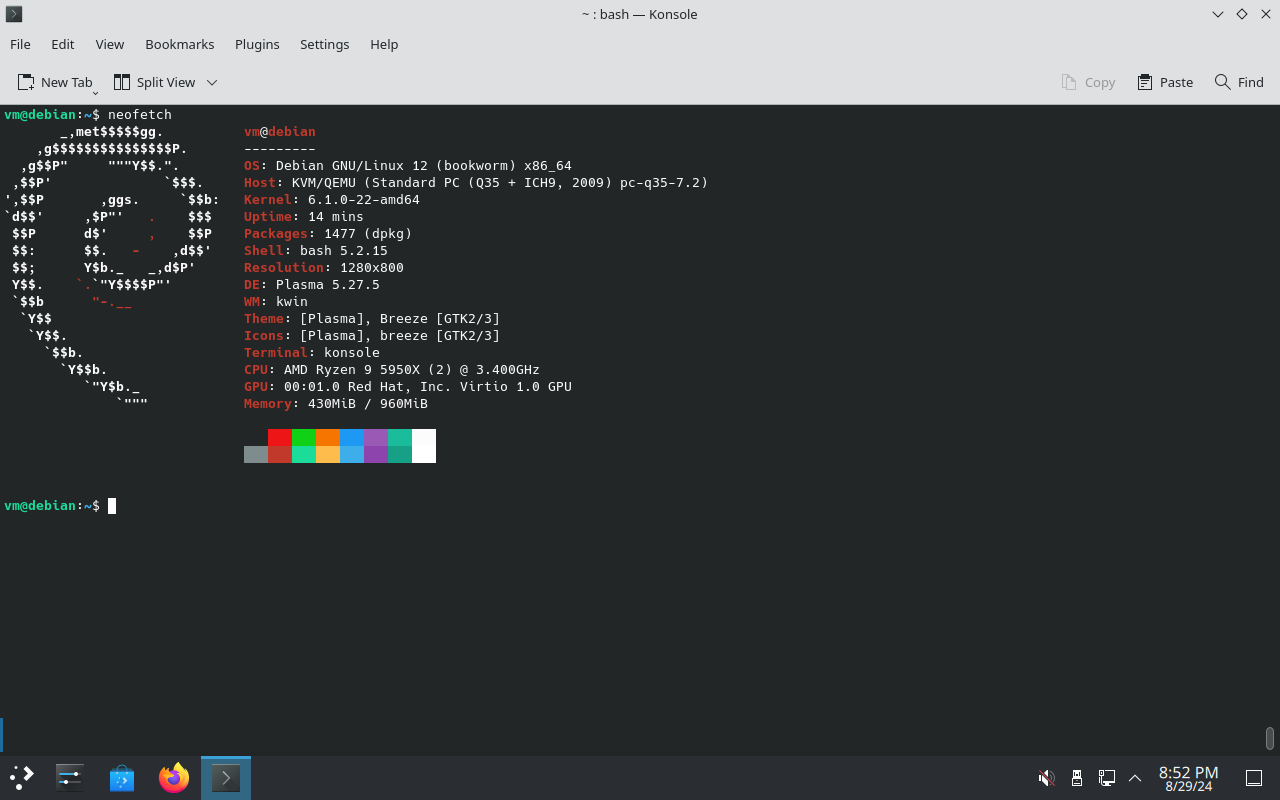Open the KDE application launcher
The image size is (1280, 800).
coord(20,777)
